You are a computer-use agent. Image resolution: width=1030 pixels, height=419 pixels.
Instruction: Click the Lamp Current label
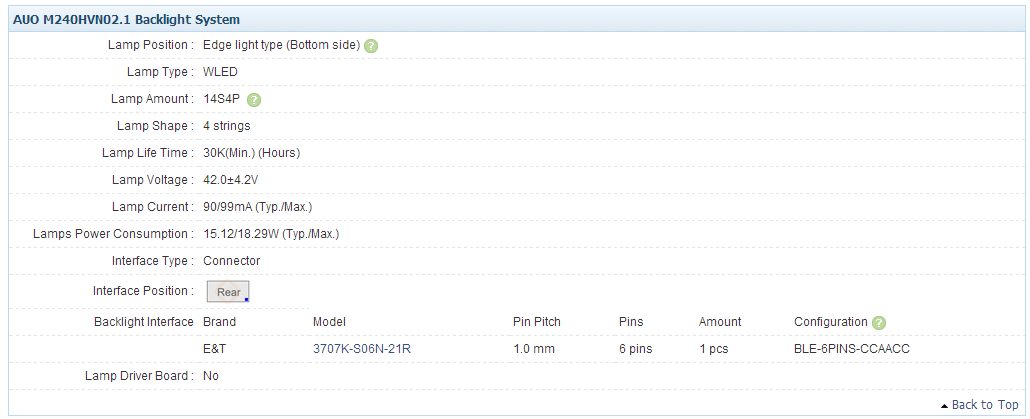(152, 207)
